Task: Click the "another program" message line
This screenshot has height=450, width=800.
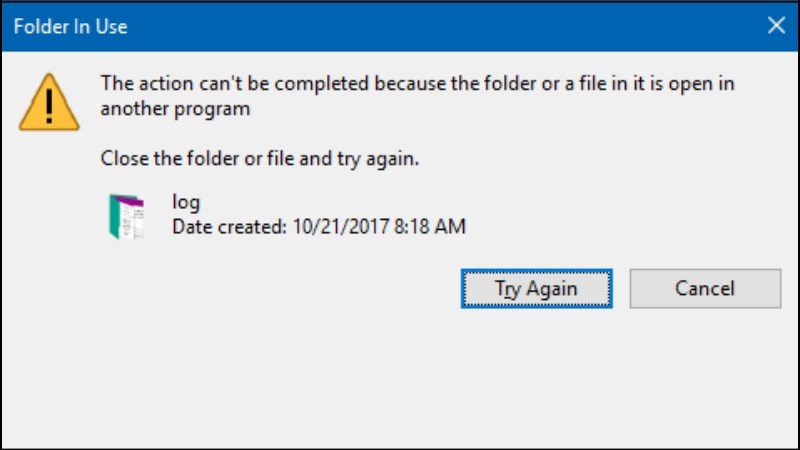Action: 176,109
